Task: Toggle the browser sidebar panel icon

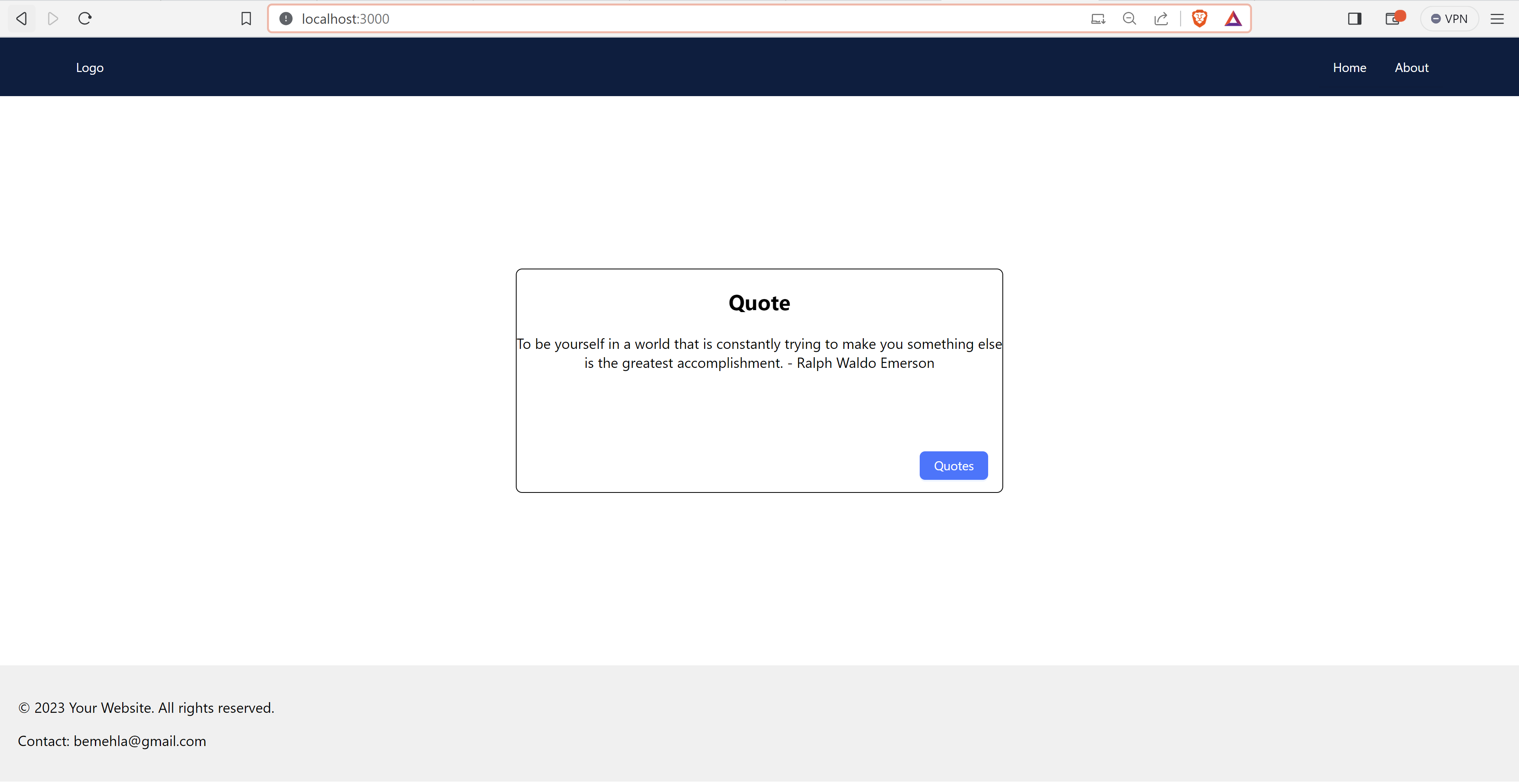Action: click(x=1354, y=19)
